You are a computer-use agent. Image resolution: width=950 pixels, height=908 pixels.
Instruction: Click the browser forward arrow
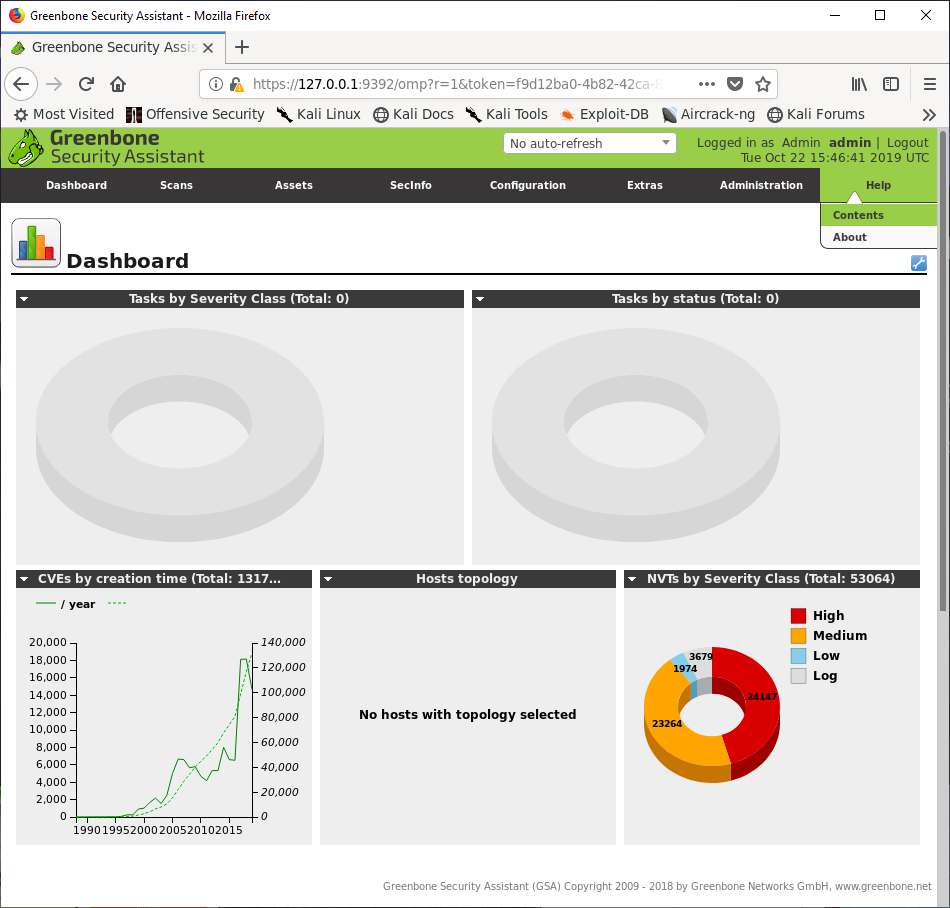54,84
